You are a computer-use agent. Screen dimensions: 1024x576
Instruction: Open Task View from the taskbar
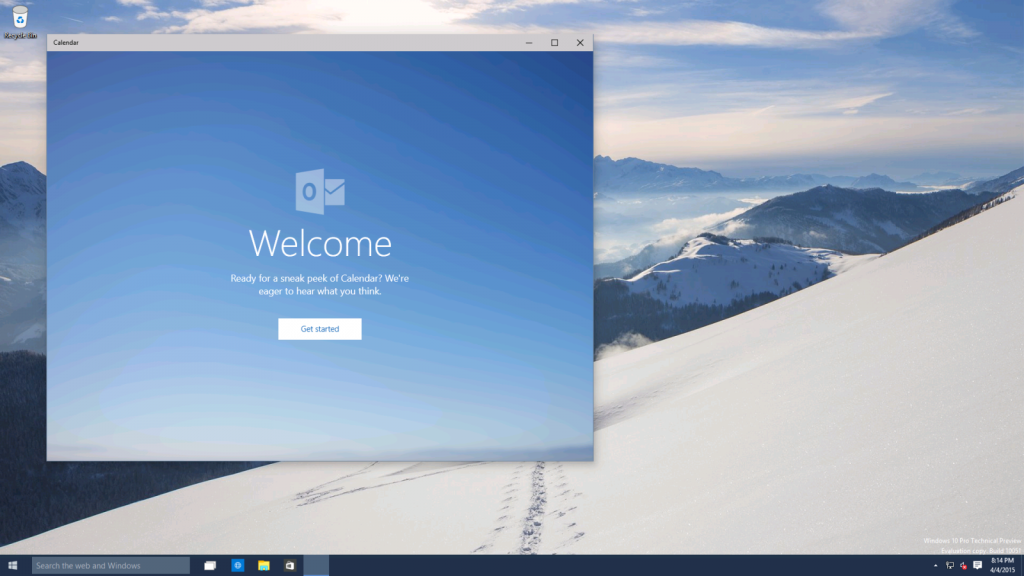[210, 566]
